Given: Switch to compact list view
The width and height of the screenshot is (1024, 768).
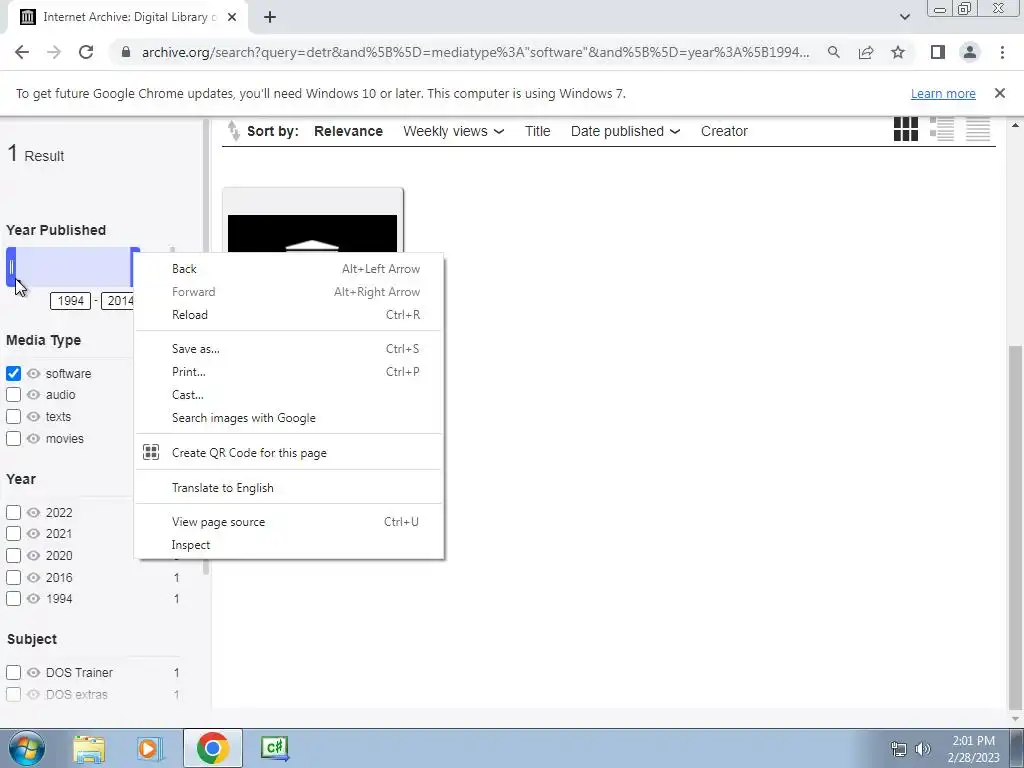Looking at the screenshot, I should pyautogui.click(x=978, y=129).
